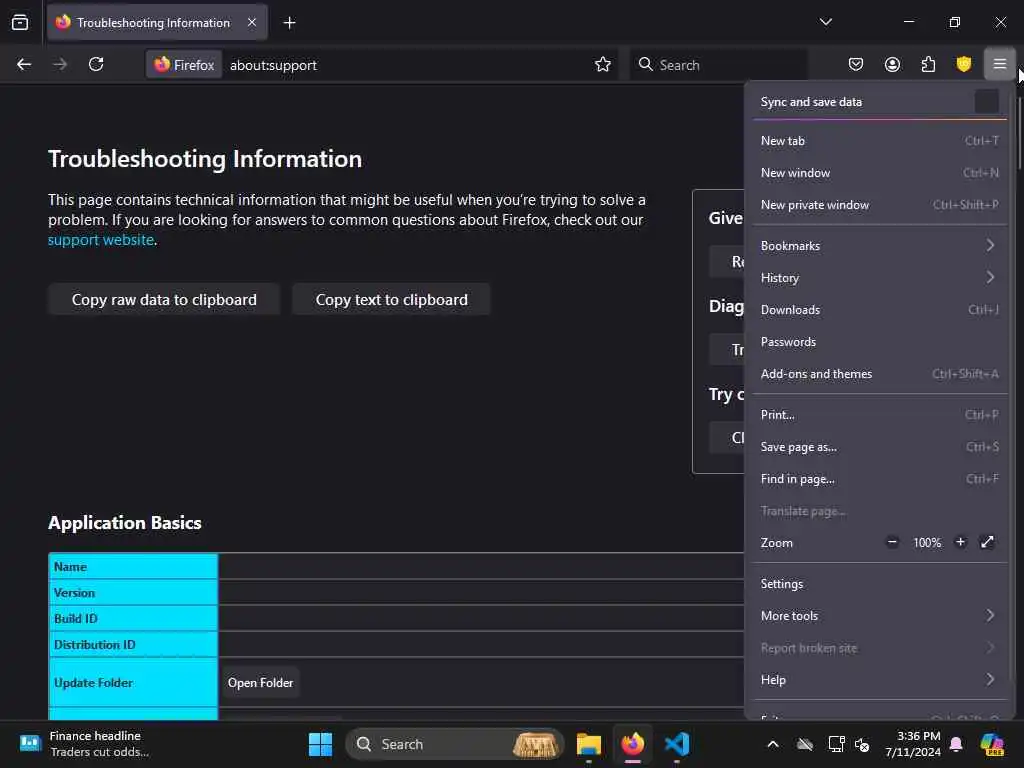
Task: Click the Update Folder row header
Action: click(x=133, y=682)
